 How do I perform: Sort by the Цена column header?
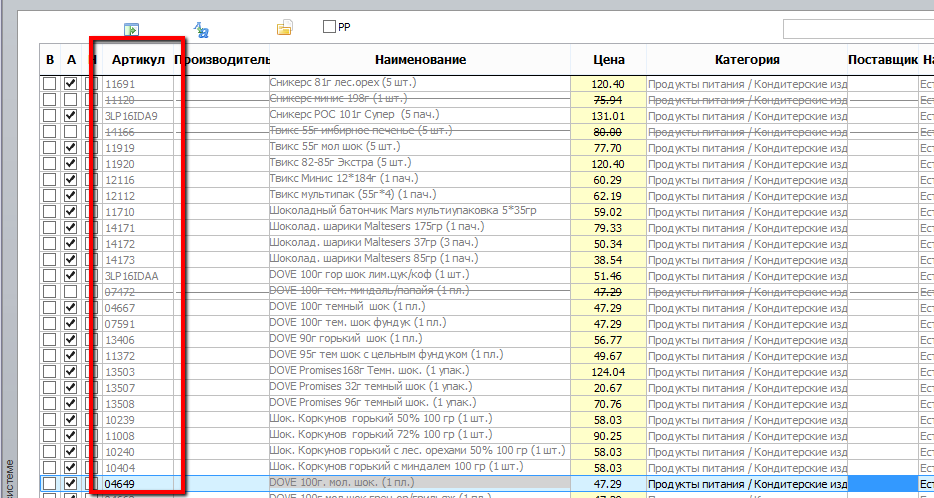click(x=609, y=60)
